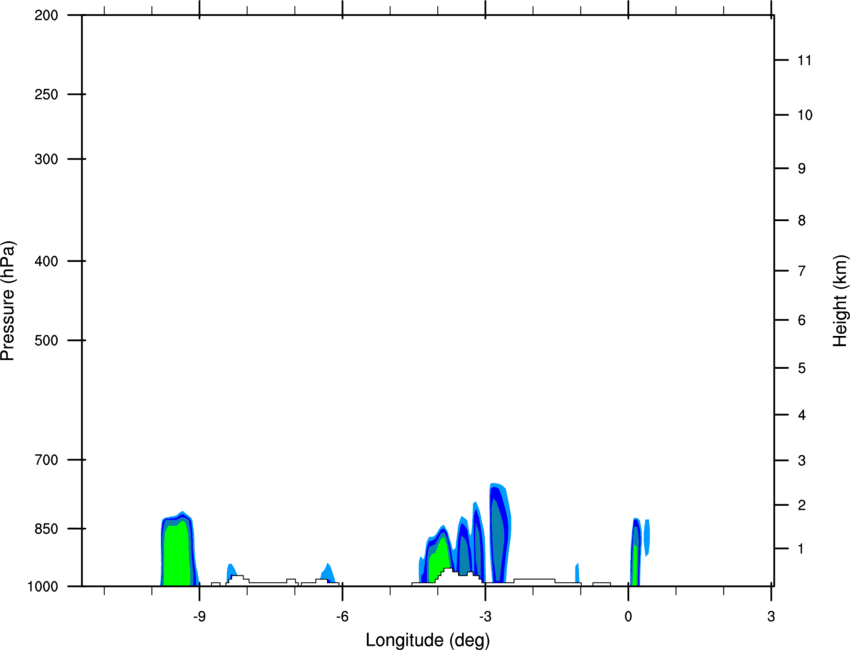The width and height of the screenshot is (850, 650).
Task: Click the small light-blue blob near longitude -8.3
Action: [x=231, y=570]
